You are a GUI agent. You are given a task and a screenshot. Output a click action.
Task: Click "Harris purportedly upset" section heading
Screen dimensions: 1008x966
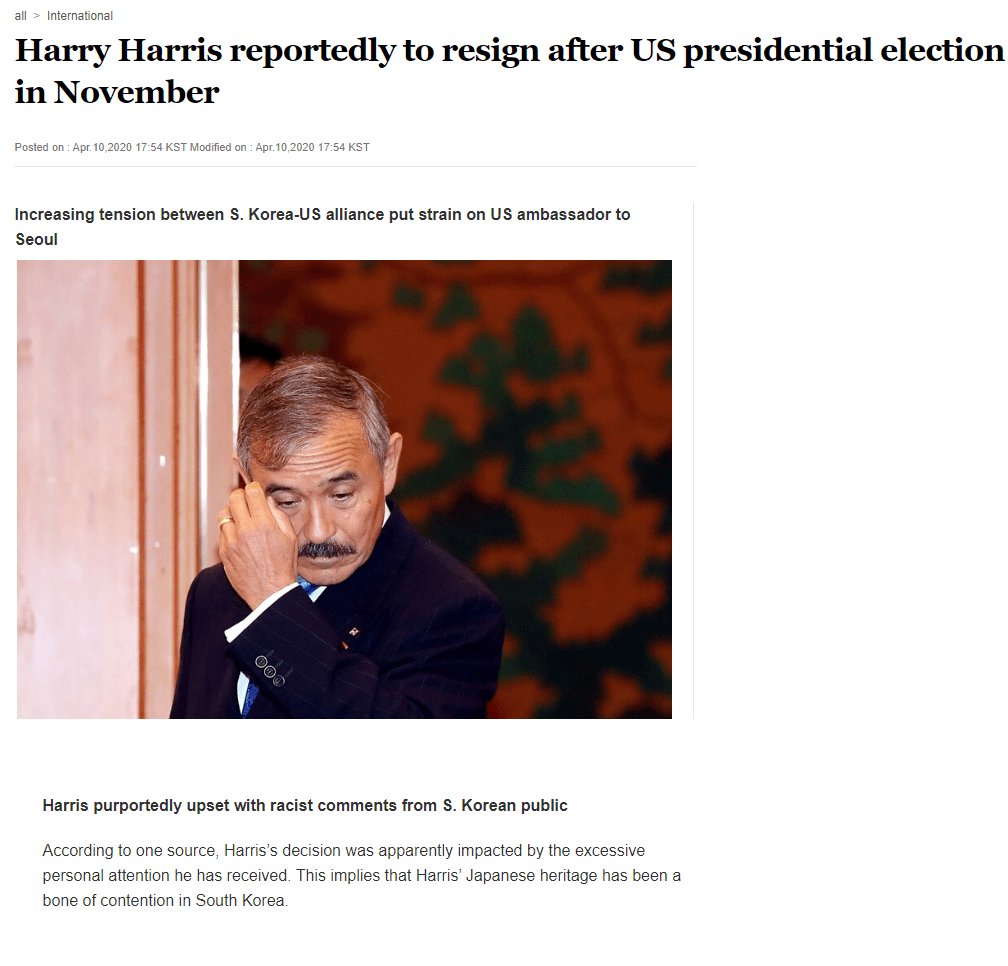(x=305, y=806)
